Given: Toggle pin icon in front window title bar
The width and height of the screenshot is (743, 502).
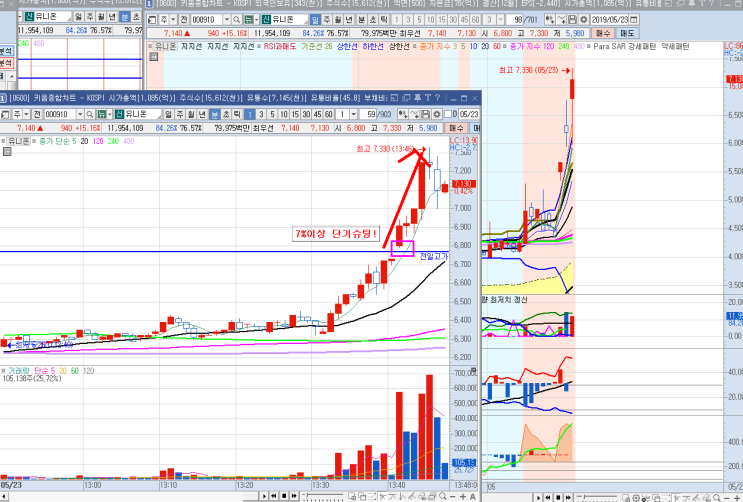Looking at the screenshot, I should point(417,98).
